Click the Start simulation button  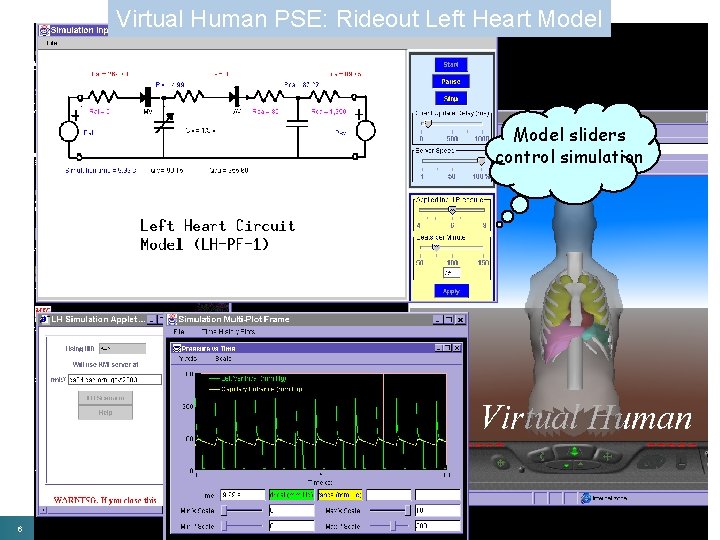click(450, 65)
